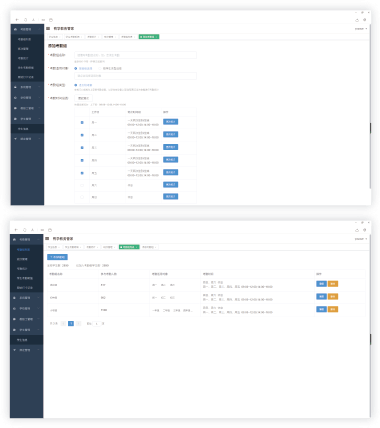The height and width of the screenshot is (428, 380).
Task: Click the cloud-like icon at lower window's right toolbar
Action: click(x=357, y=230)
